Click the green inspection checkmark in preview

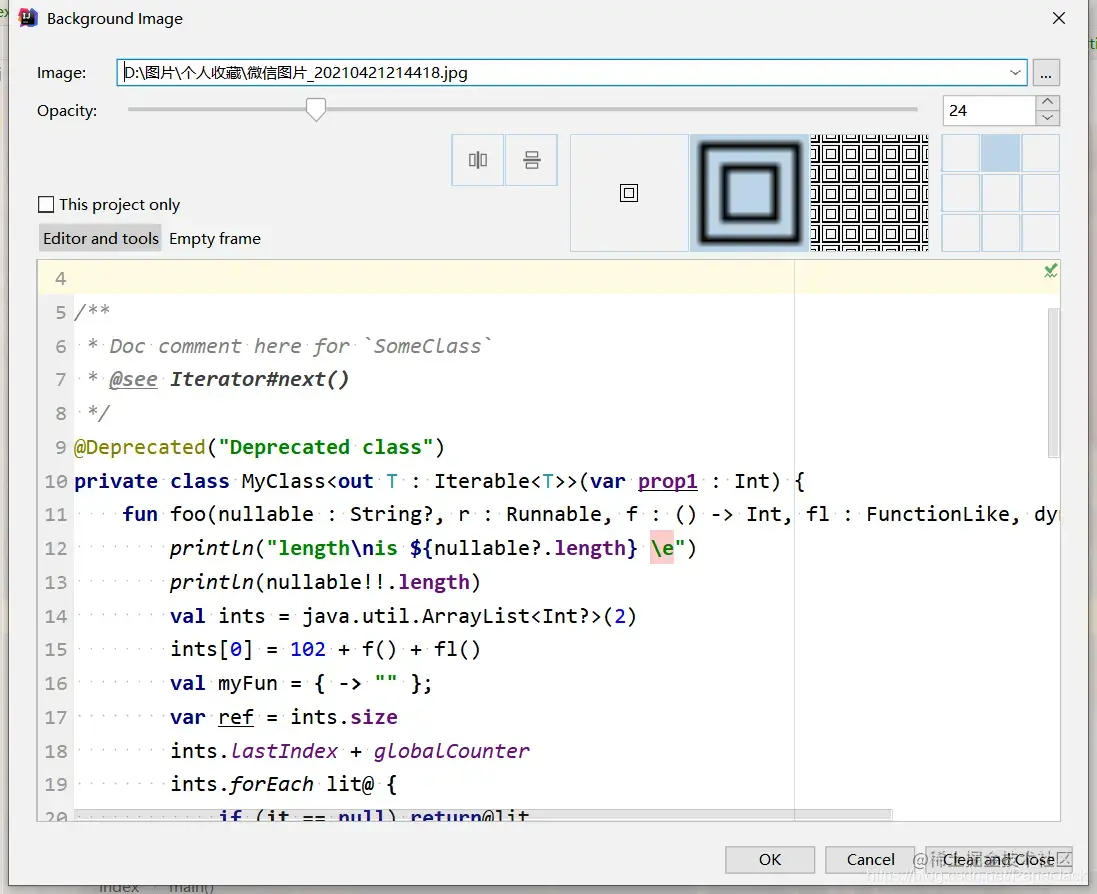(1050, 271)
